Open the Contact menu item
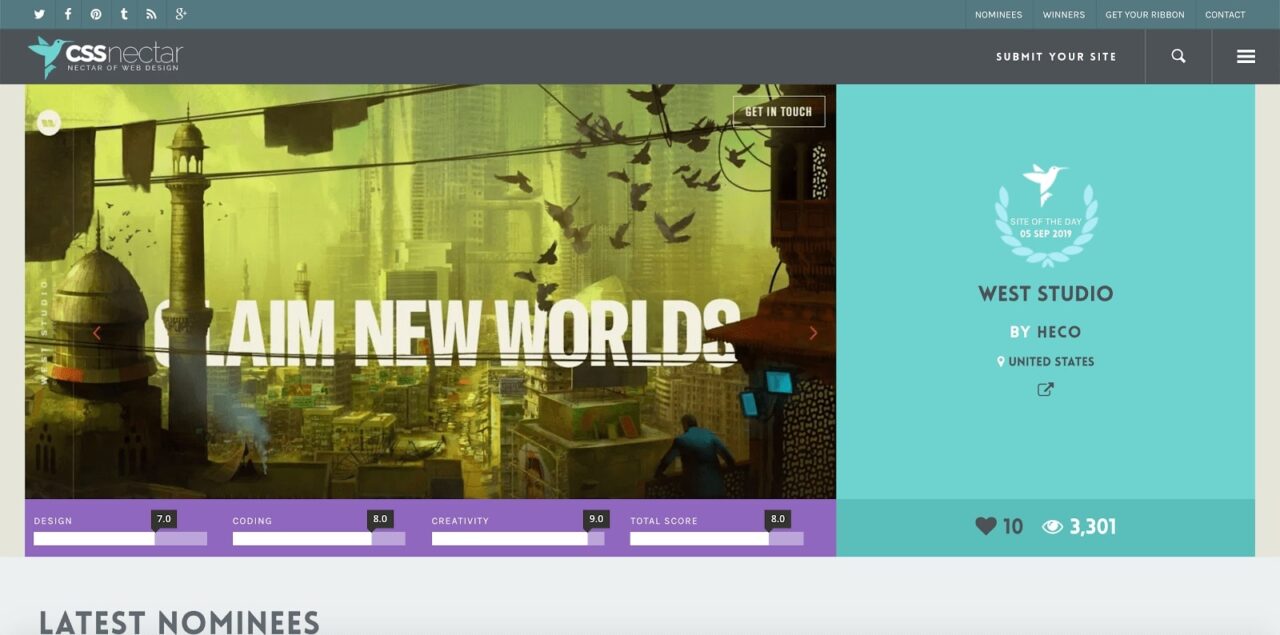This screenshot has height=635, width=1280. click(1225, 15)
